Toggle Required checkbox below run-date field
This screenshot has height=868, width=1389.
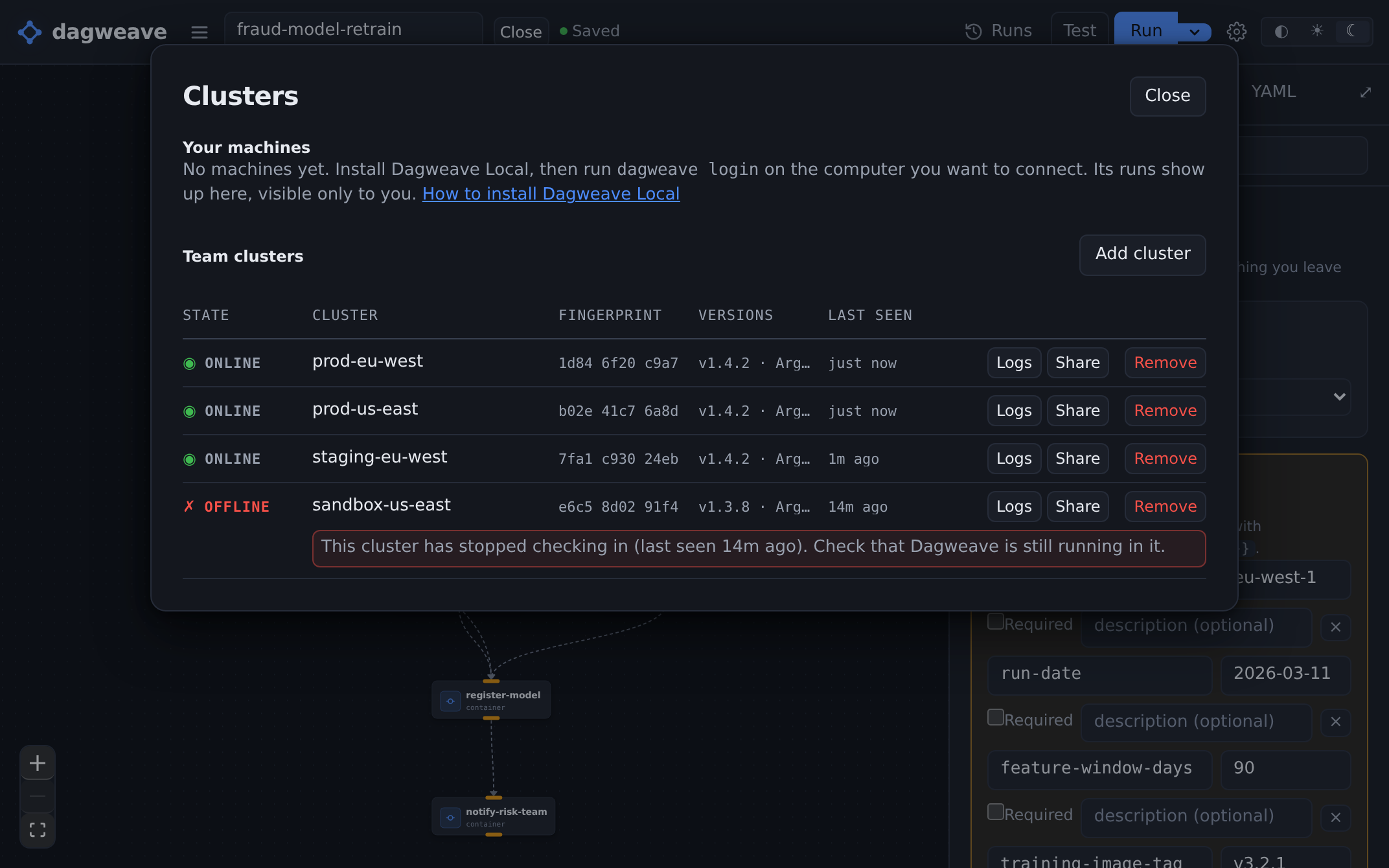tap(996, 718)
